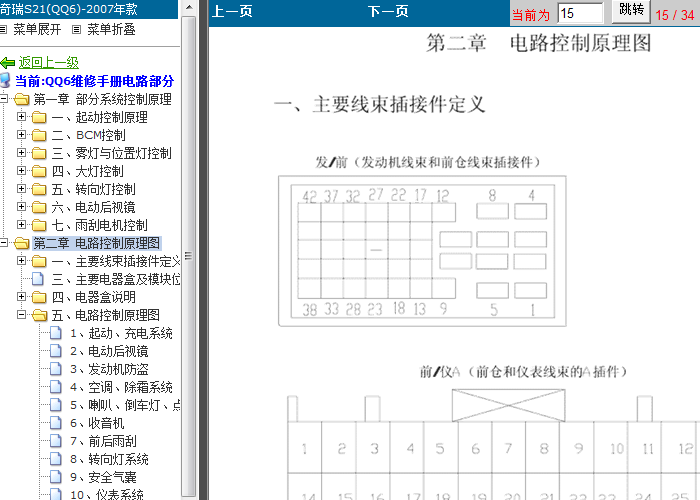Click the 发/前 connector diagram image
Screen dimensions: 700x500
tap(422, 251)
